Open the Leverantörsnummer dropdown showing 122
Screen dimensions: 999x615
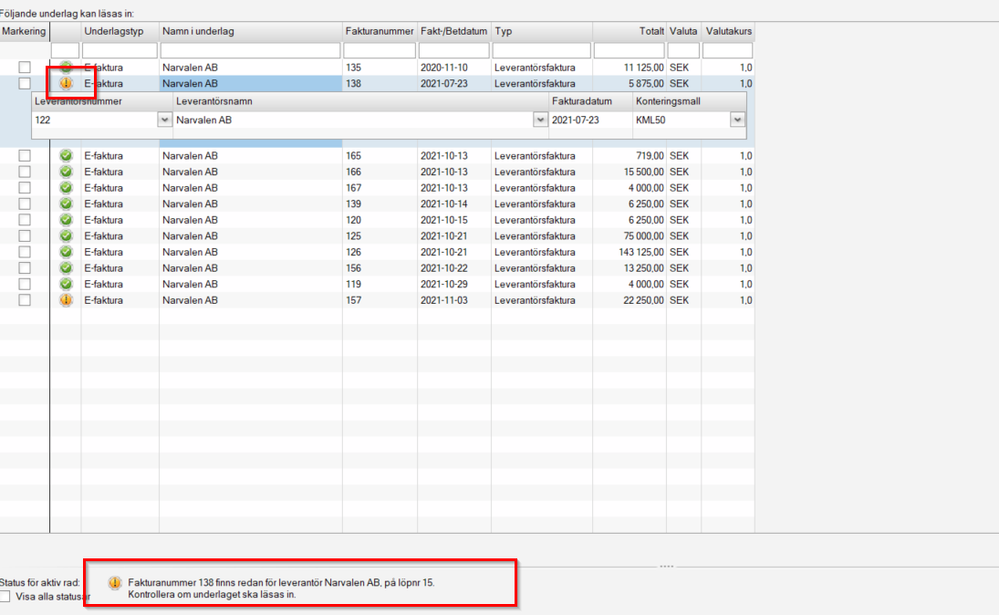tap(164, 120)
